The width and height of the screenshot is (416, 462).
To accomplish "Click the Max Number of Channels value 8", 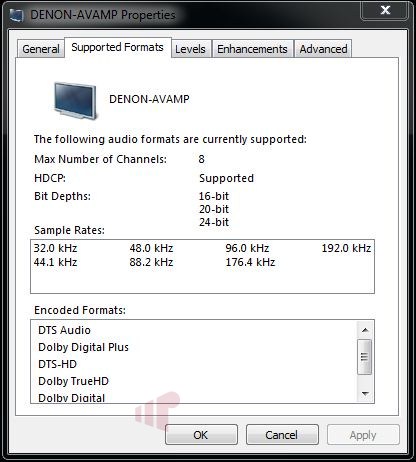I will coord(201,159).
